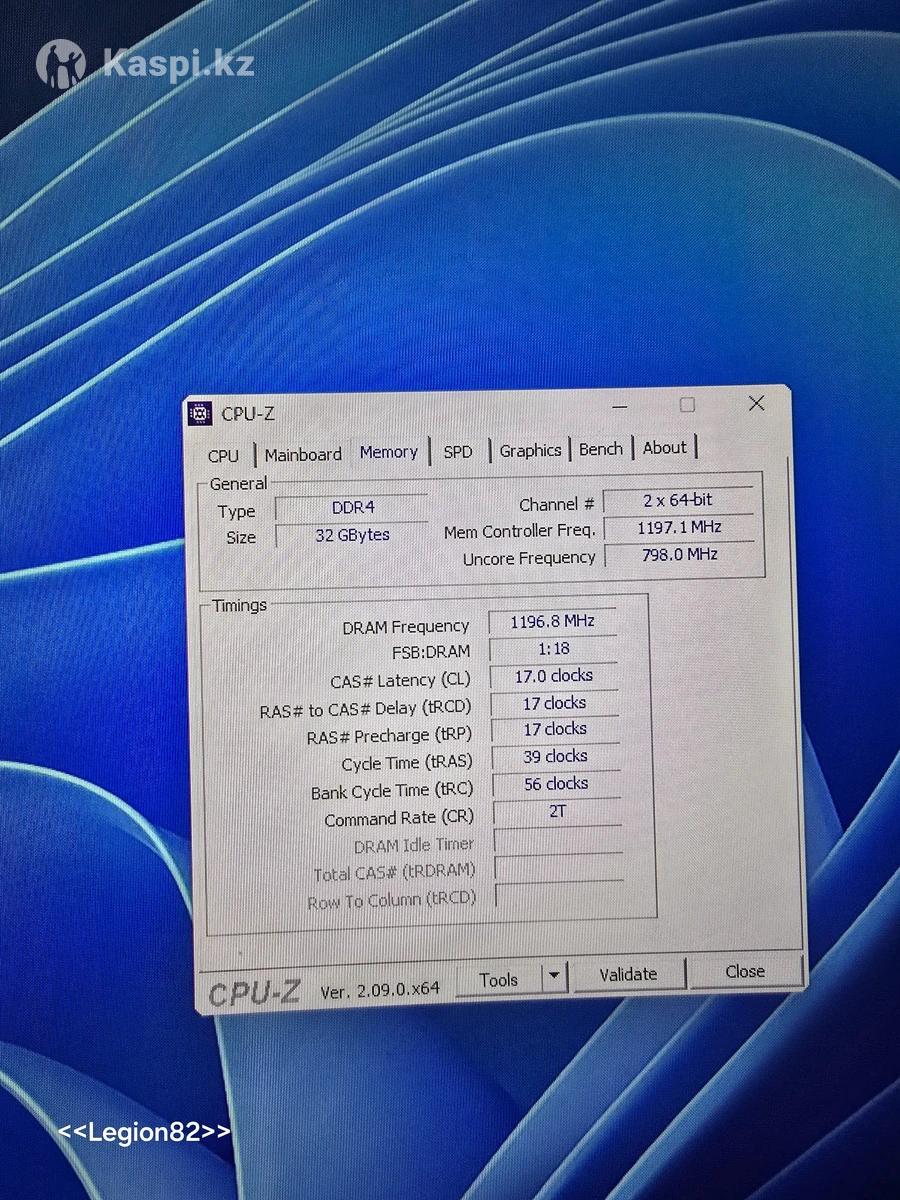Viewport: 900px width, 1200px height.
Task: Click the DRAM Frequency value field
Action: (x=552, y=621)
